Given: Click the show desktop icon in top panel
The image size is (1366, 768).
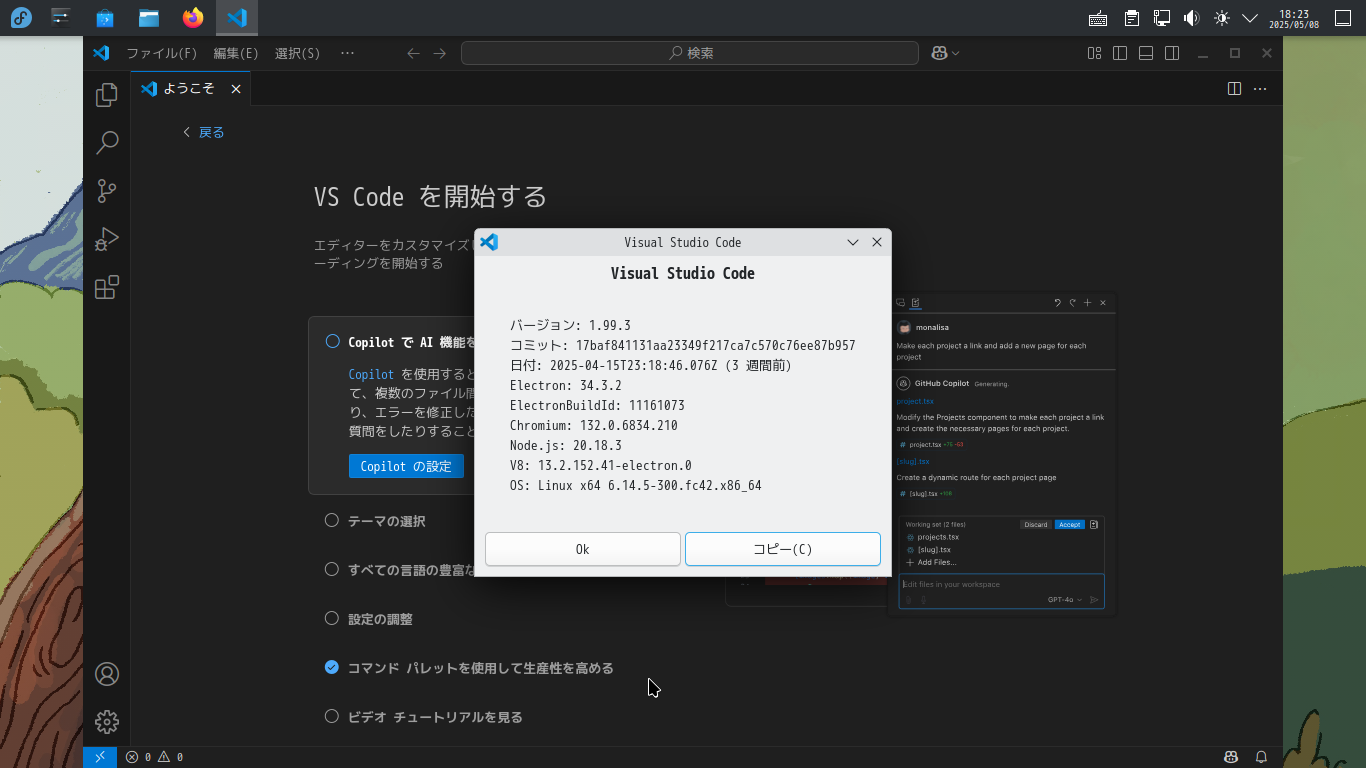Looking at the screenshot, I should [x=1343, y=18].
